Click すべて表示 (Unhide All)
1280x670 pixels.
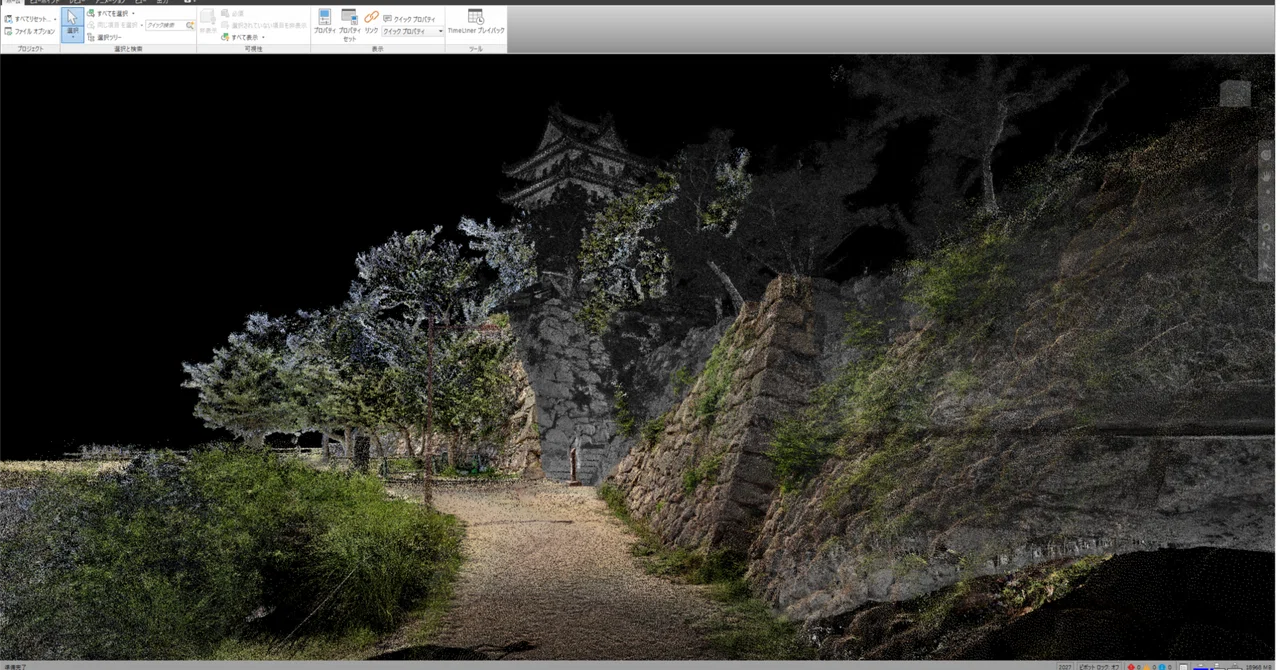point(239,37)
